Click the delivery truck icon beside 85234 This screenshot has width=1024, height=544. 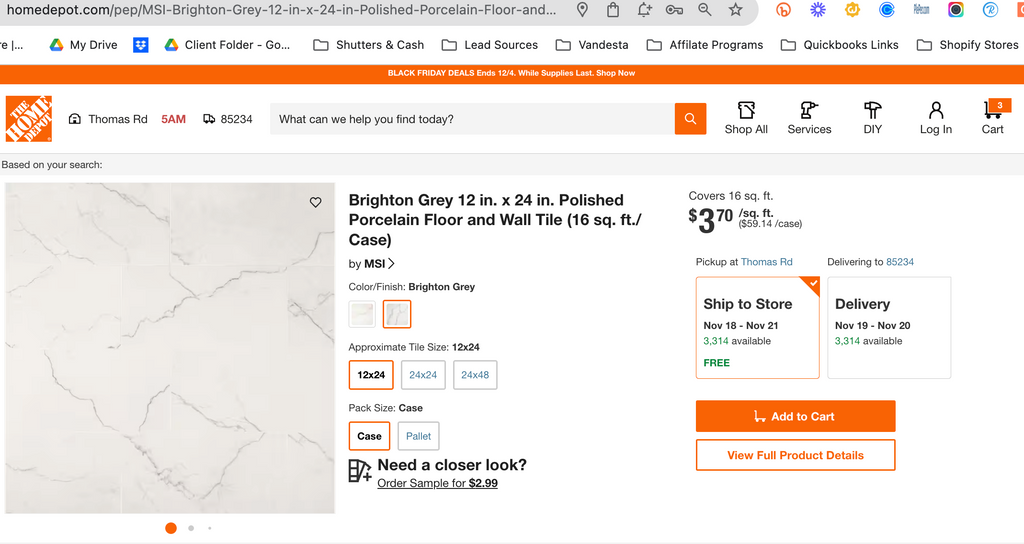209,119
